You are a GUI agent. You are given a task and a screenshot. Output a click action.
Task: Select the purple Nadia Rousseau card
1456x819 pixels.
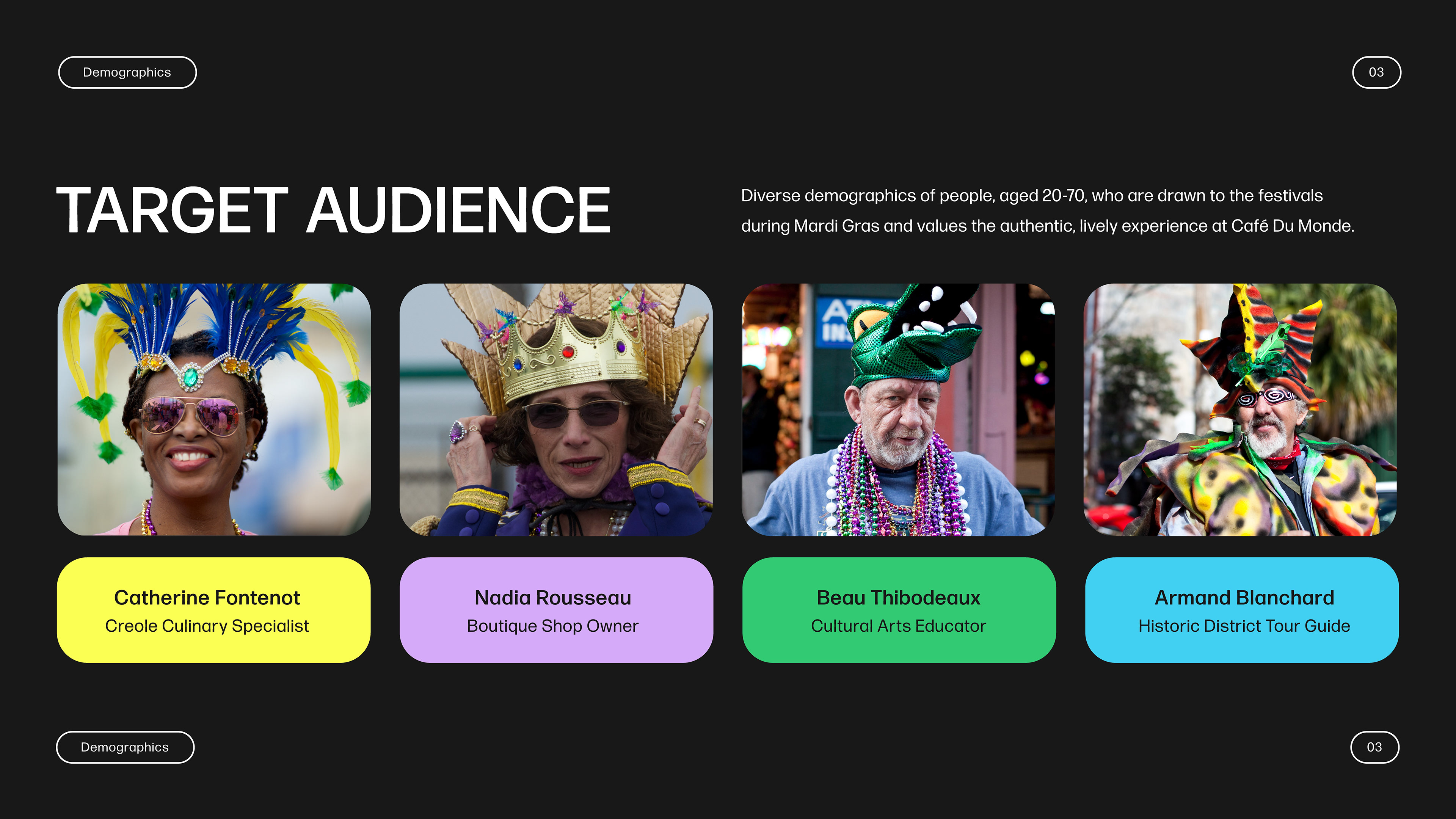coord(556,610)
